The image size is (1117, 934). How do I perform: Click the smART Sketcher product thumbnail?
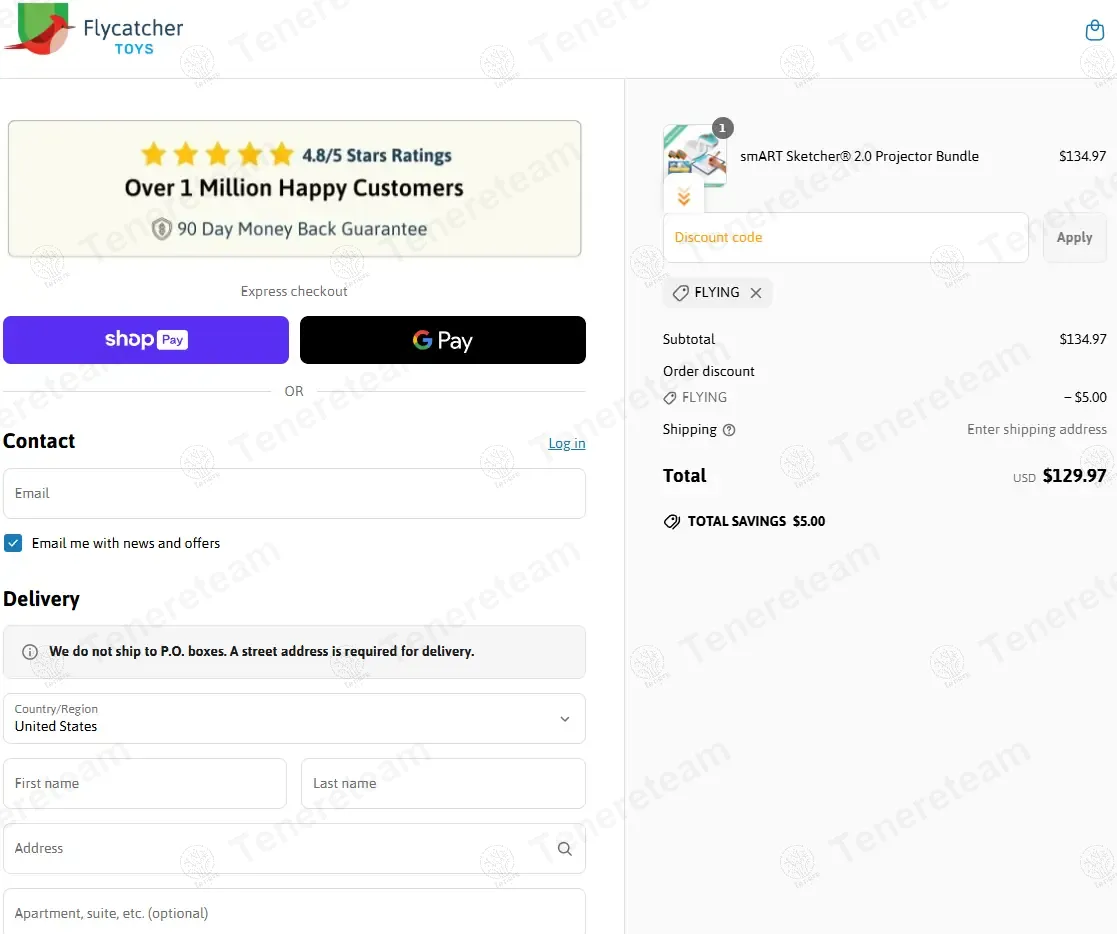tap(695, 156)
